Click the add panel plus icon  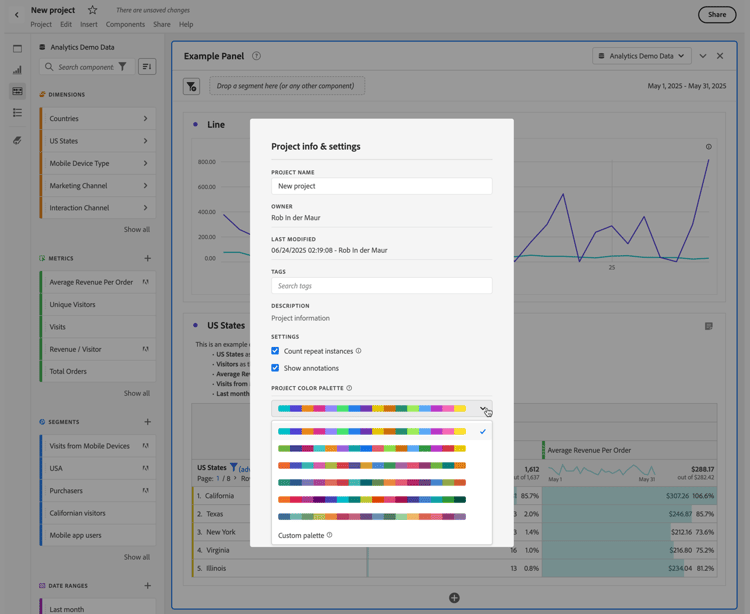[x=454, y=598]
